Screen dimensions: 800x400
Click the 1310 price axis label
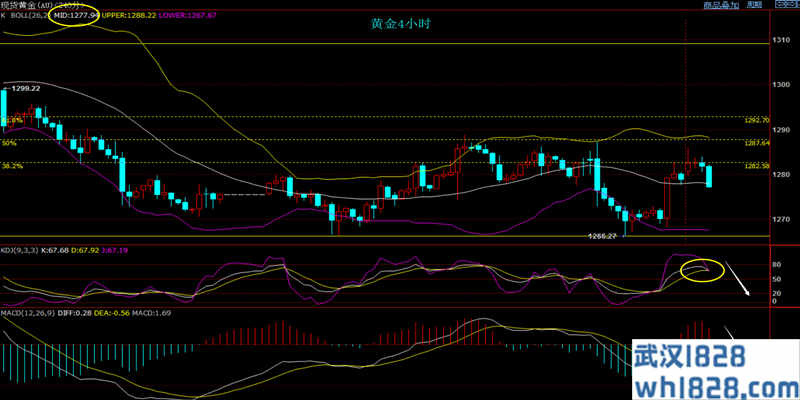781,40
